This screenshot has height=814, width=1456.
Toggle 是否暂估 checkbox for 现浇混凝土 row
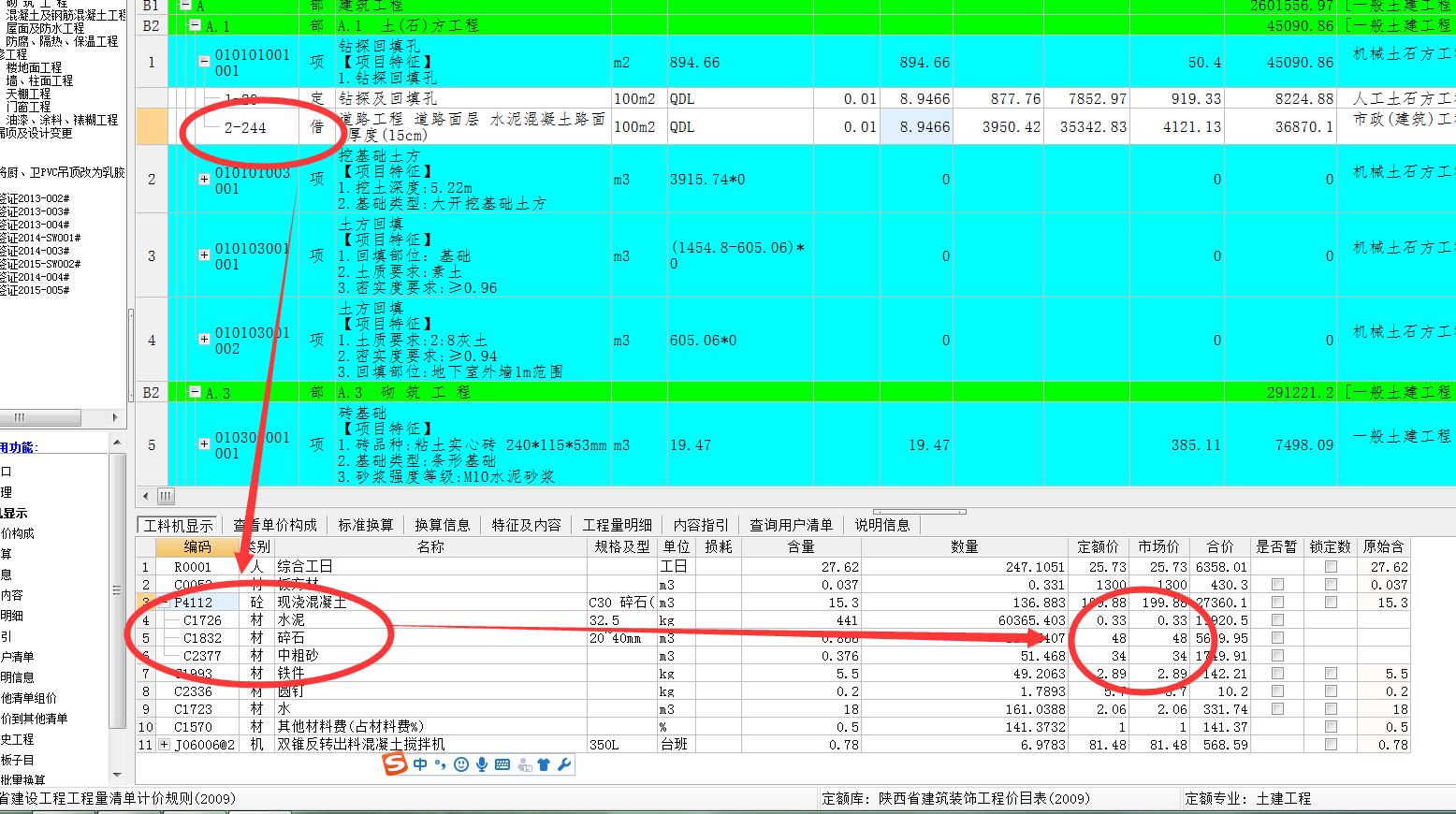[x=1277, y=603]
